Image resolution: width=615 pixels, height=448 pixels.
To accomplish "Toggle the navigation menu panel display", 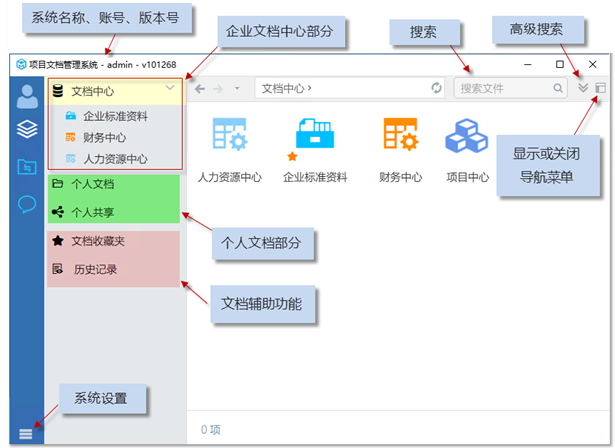I will click(600, 89).
